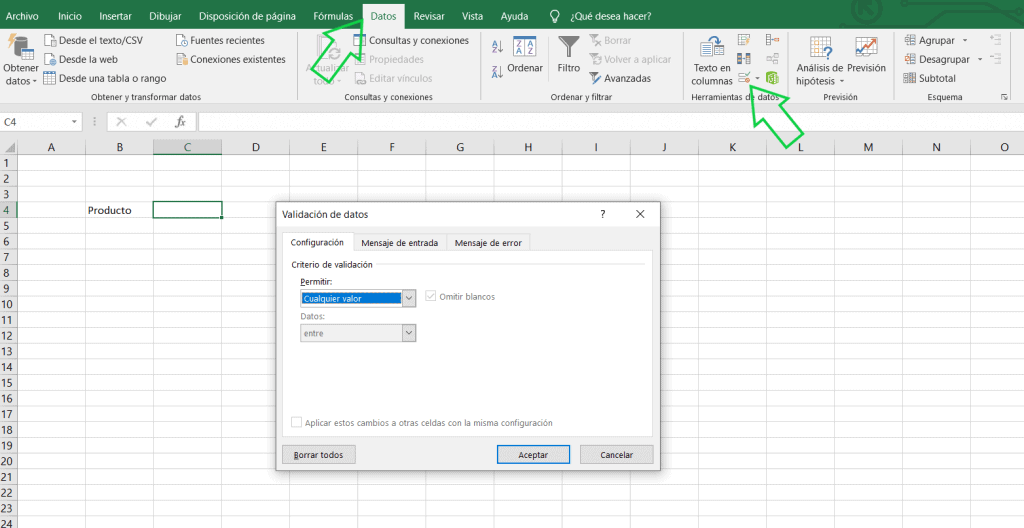Screen dimensions: 1024x528
Task: Open the Esquema dialog launcher
Action: [x=1004, y=97]
